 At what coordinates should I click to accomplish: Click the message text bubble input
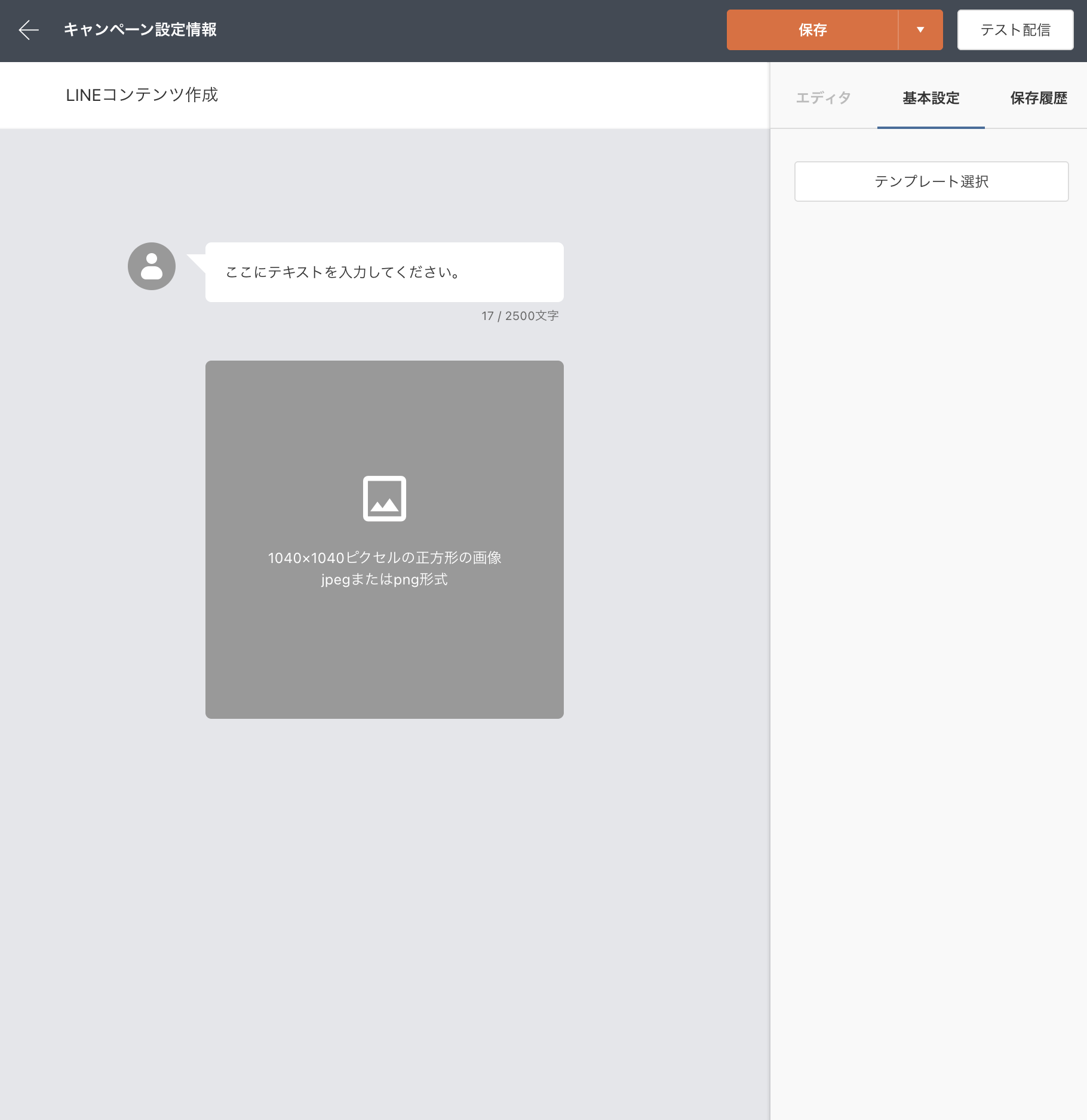385,272
